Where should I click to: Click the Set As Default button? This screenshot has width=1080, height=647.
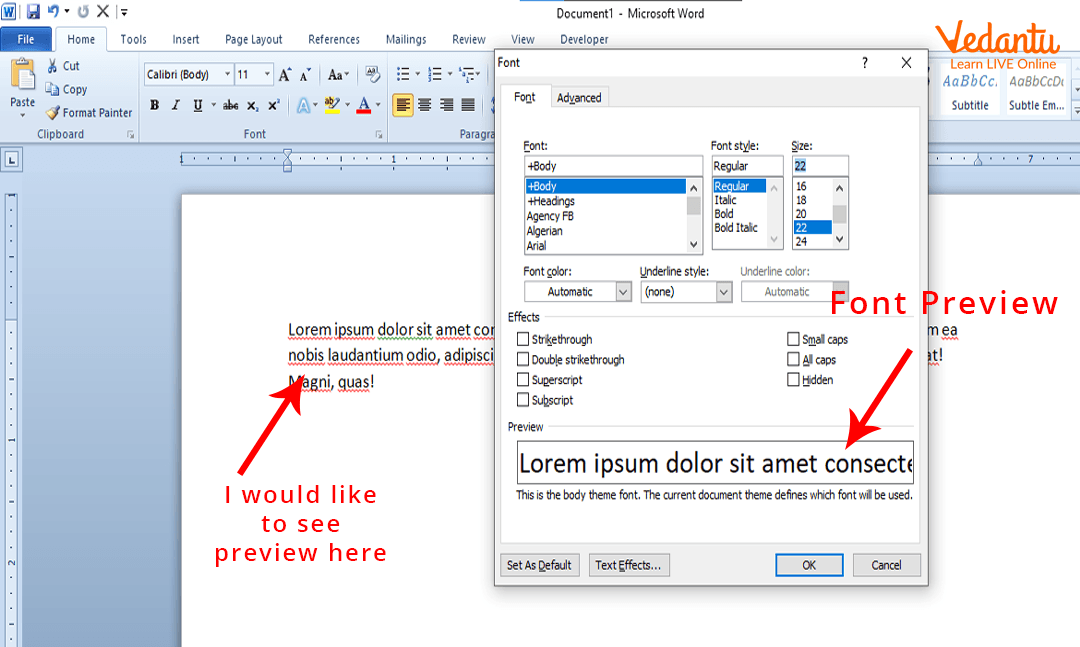coord(540,565)
